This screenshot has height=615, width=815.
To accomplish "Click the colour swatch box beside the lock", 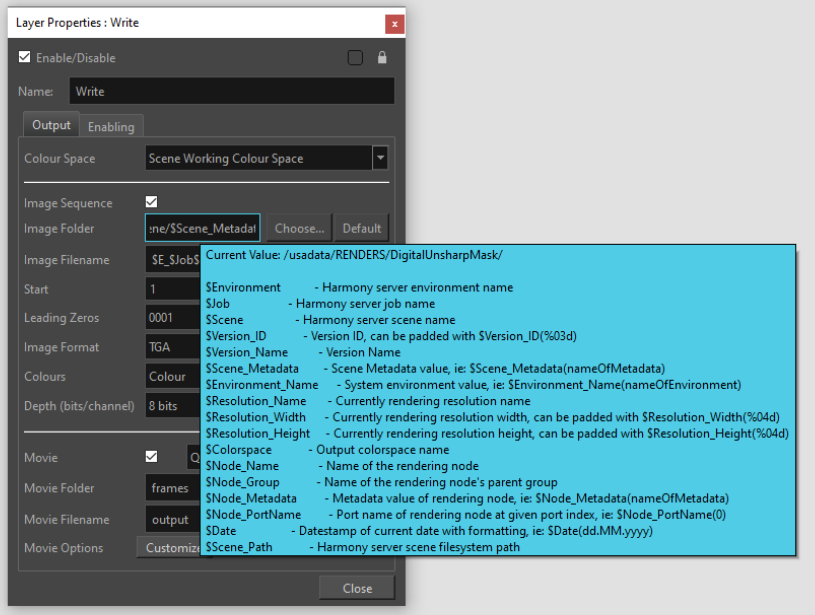I will pyautogui.click(x=356, y=58).
